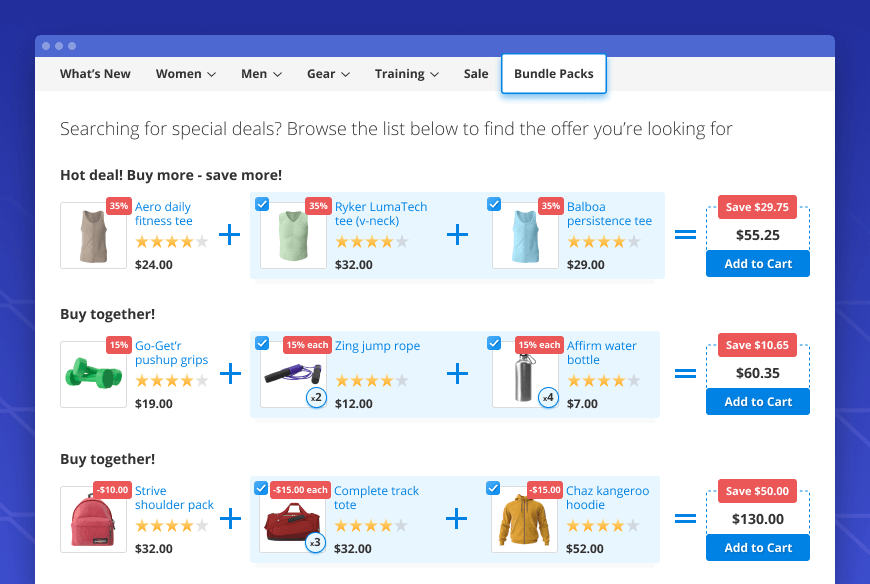Screen dimensions: 870x584
Task: Add the Save $29.75 bundle to cart
Action: [x=757, y=263]
